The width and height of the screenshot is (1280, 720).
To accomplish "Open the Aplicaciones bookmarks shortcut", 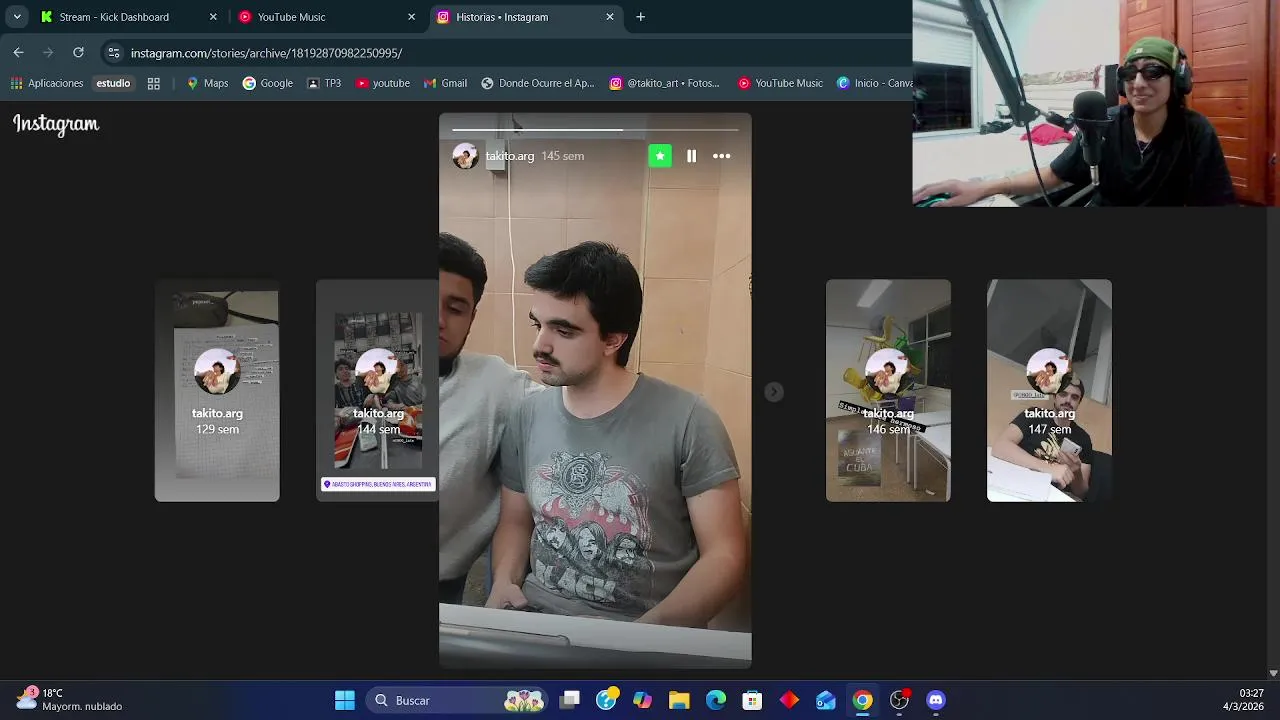I will (47, 83).
